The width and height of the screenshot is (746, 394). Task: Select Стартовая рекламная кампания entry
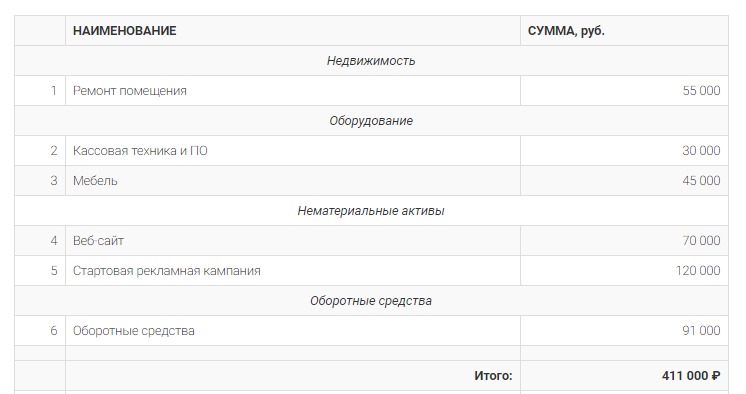point(167,271)
